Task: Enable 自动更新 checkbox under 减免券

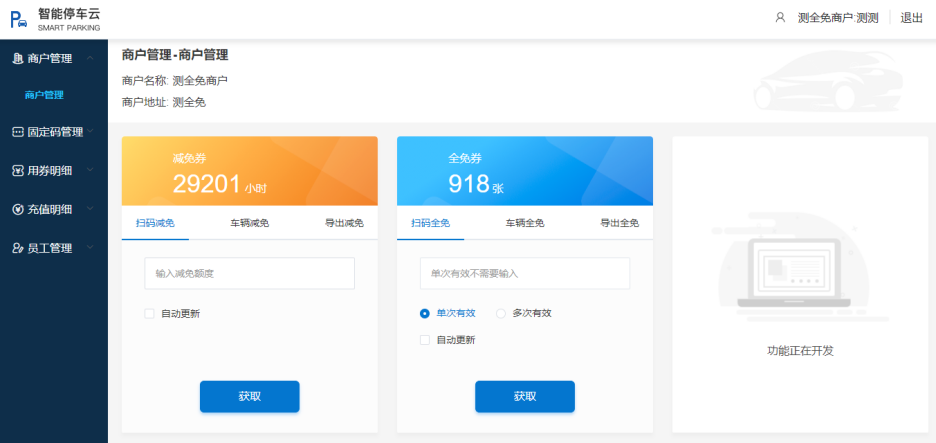Action: (x=150, y=313)
